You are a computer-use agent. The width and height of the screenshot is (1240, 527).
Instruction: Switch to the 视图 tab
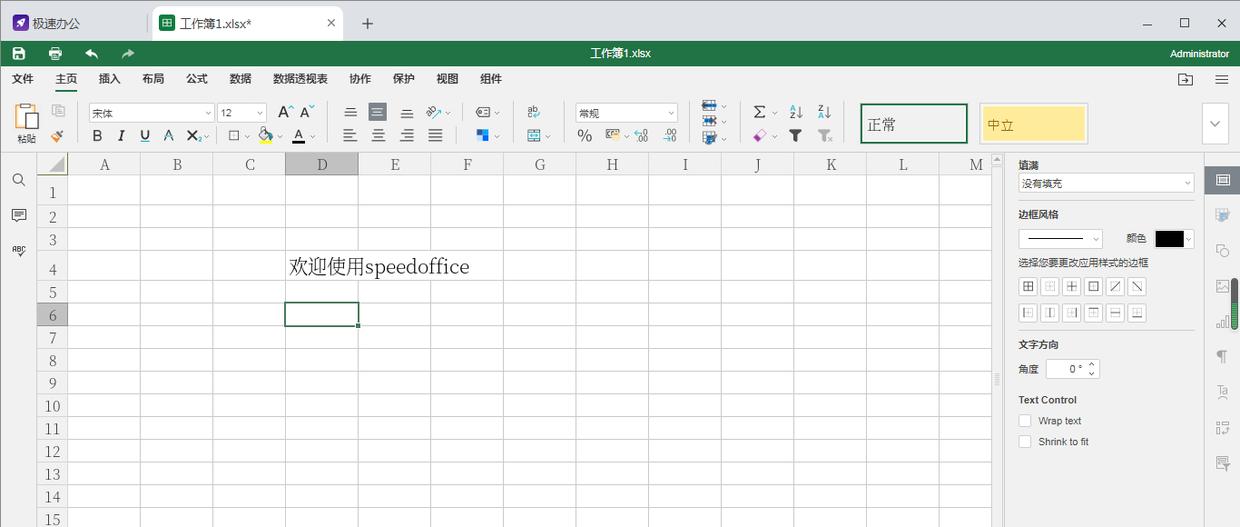[x=447, y=79]
